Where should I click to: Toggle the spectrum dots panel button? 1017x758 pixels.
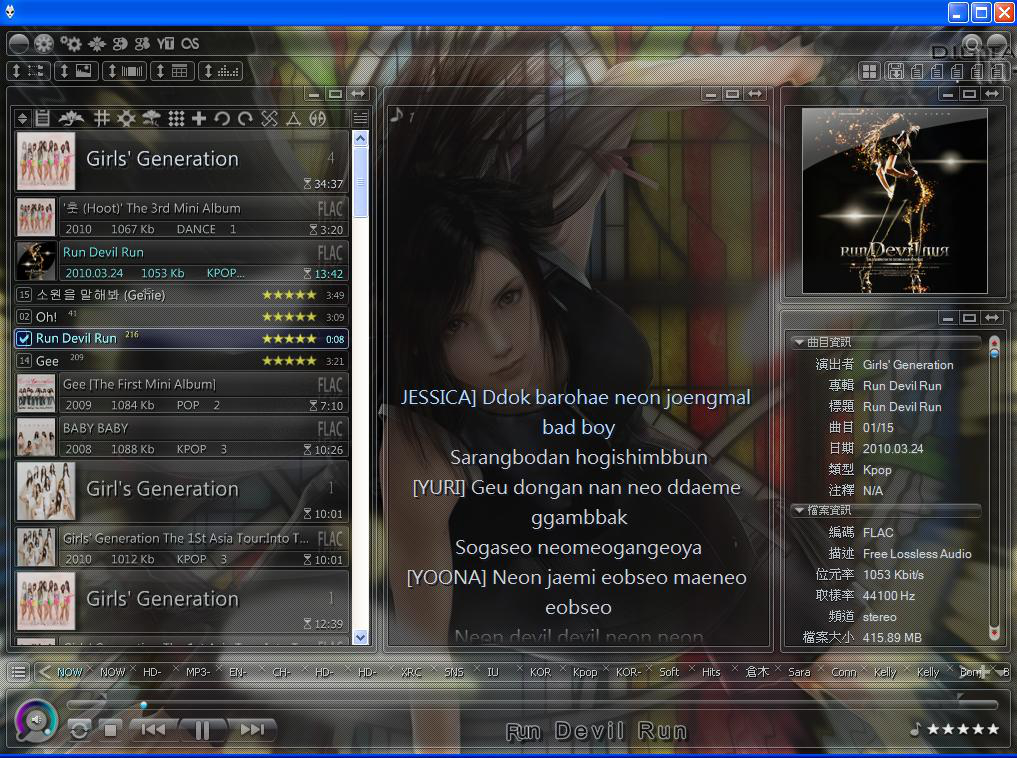[221, 71]
